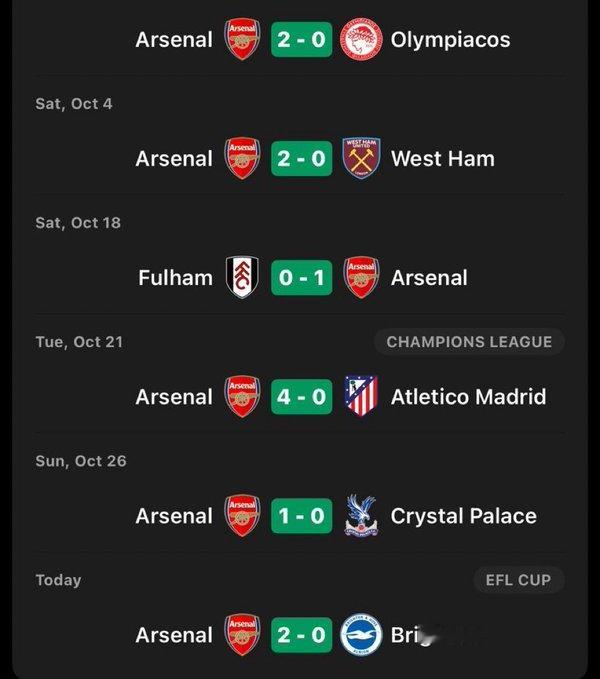This screenshot has height=679, width=600.
Task: Select the CHAMPIONS LEAGUE competition tag
Action: pyautogui.click(x=469, y=342)
